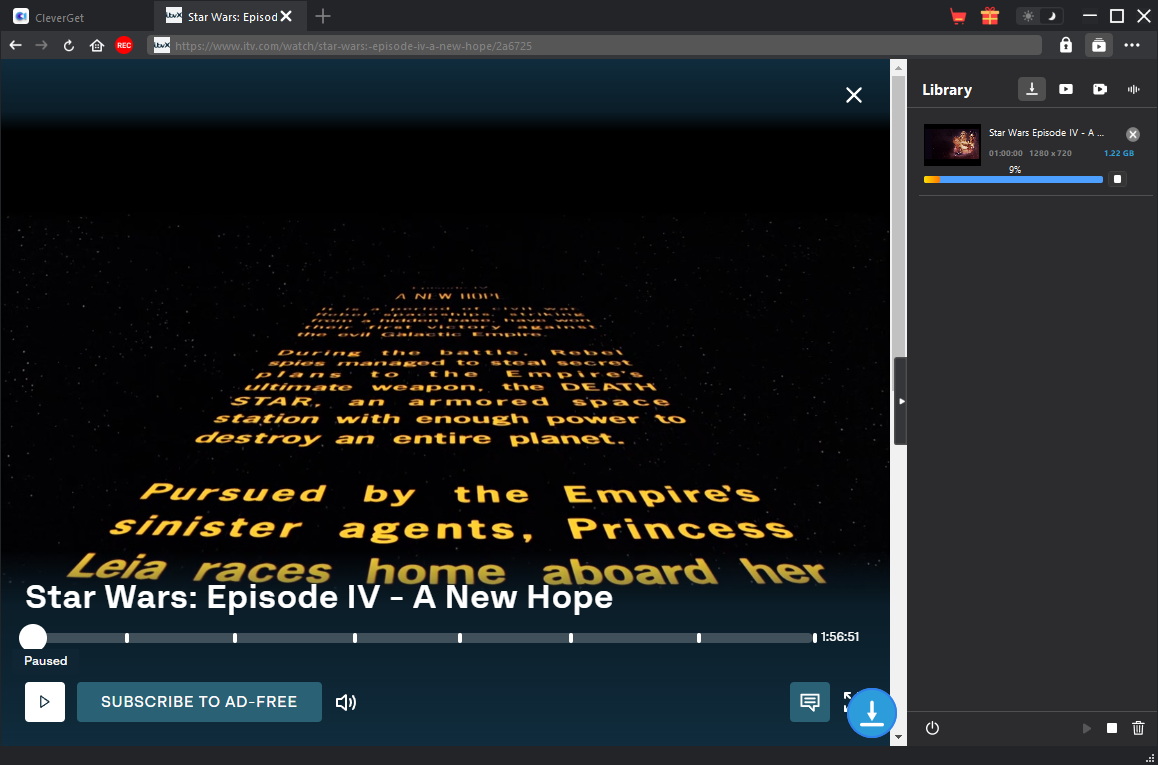1158x765 pixels.
Task: Mute the video volume speaker
Action: pyautogui.click(x=346, y=702)
